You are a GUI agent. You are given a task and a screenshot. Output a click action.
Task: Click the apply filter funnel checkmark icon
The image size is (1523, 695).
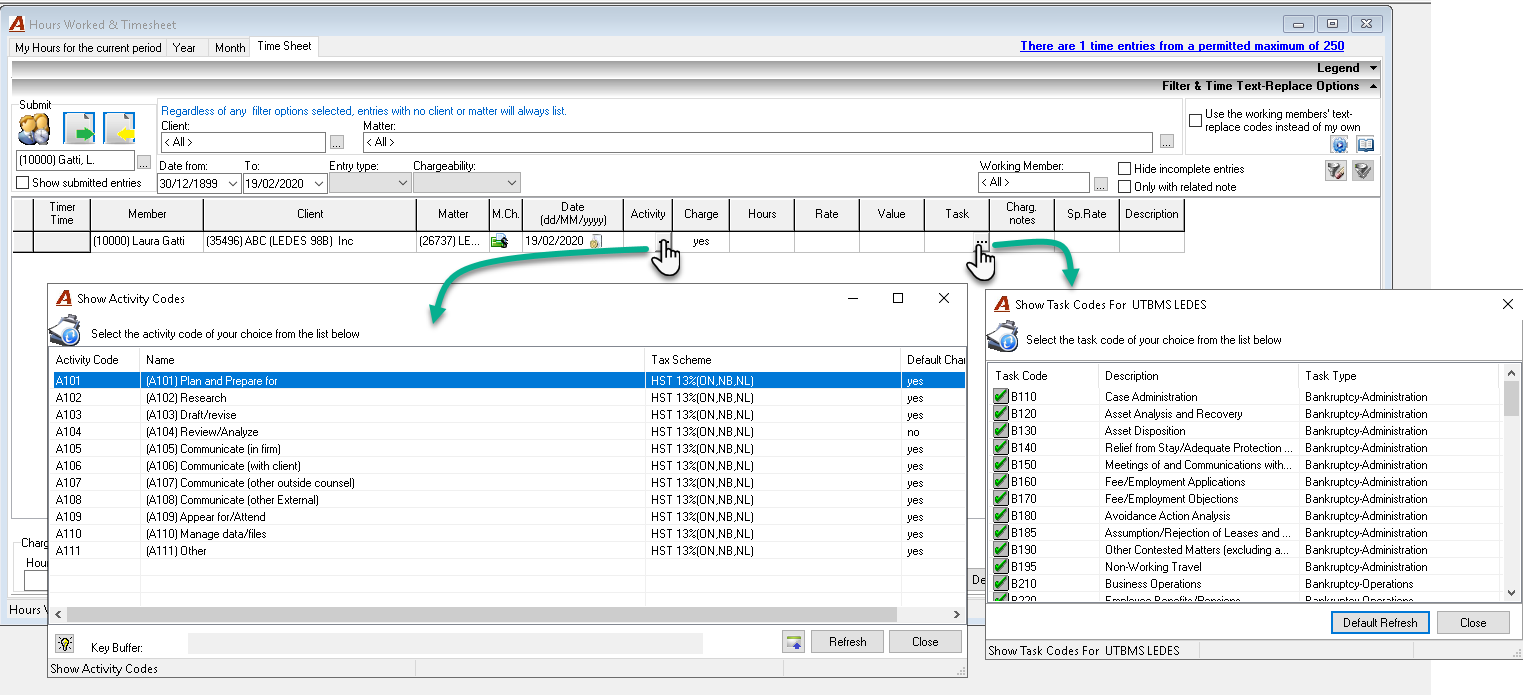[1362, 171]
